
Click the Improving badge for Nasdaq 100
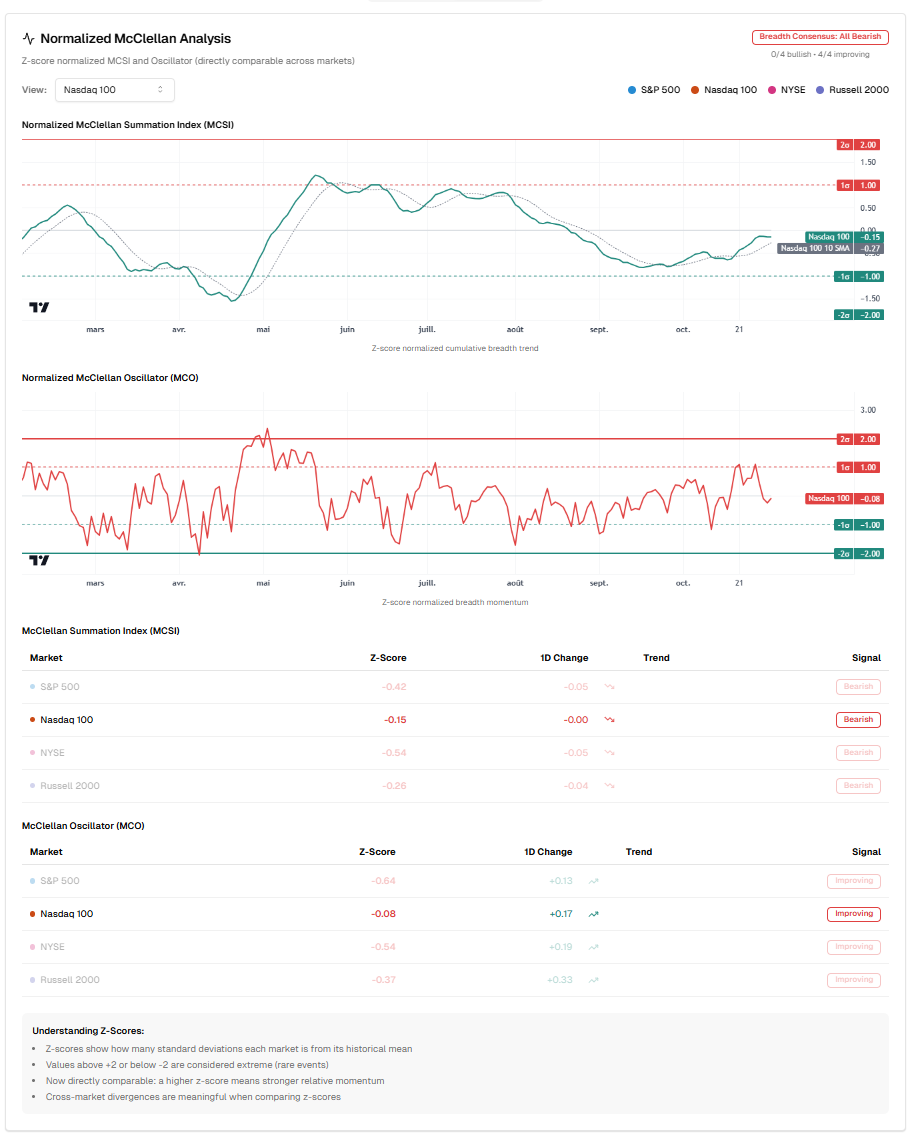[854, 914]
